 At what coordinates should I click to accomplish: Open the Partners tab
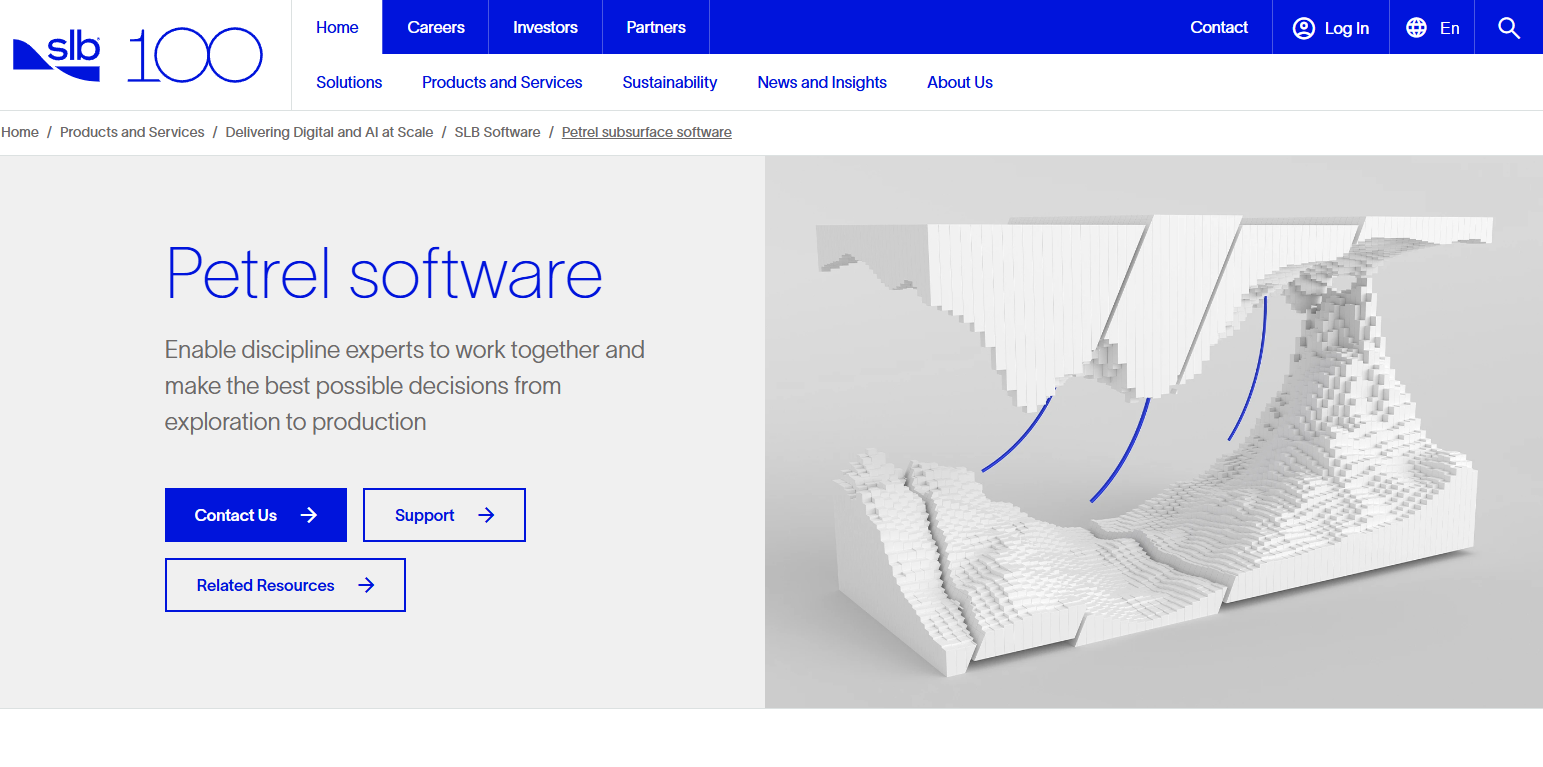(x=656, y=27)
